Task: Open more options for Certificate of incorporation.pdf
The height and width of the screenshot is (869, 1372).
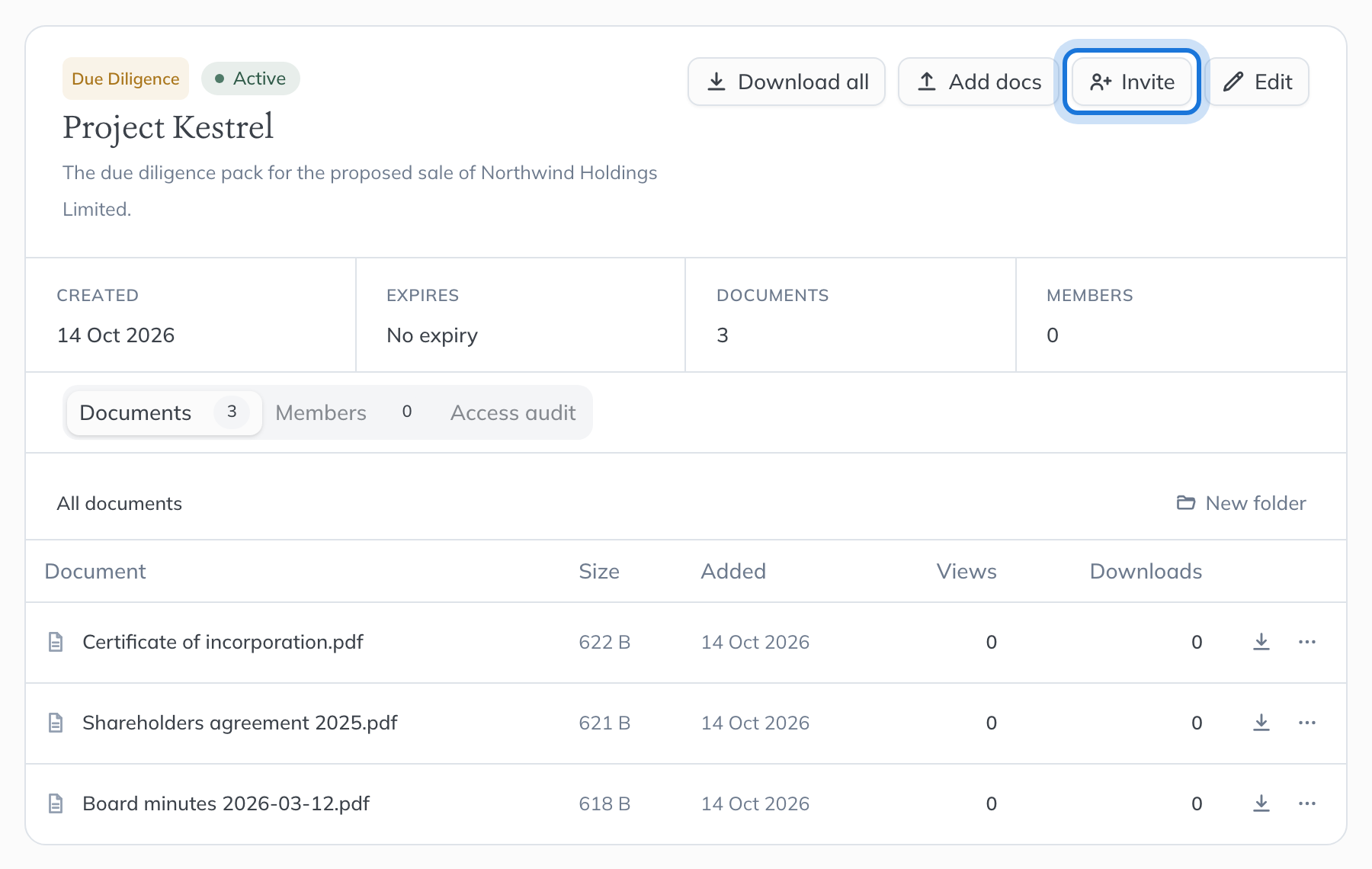Action: [x=1307, y=642]
